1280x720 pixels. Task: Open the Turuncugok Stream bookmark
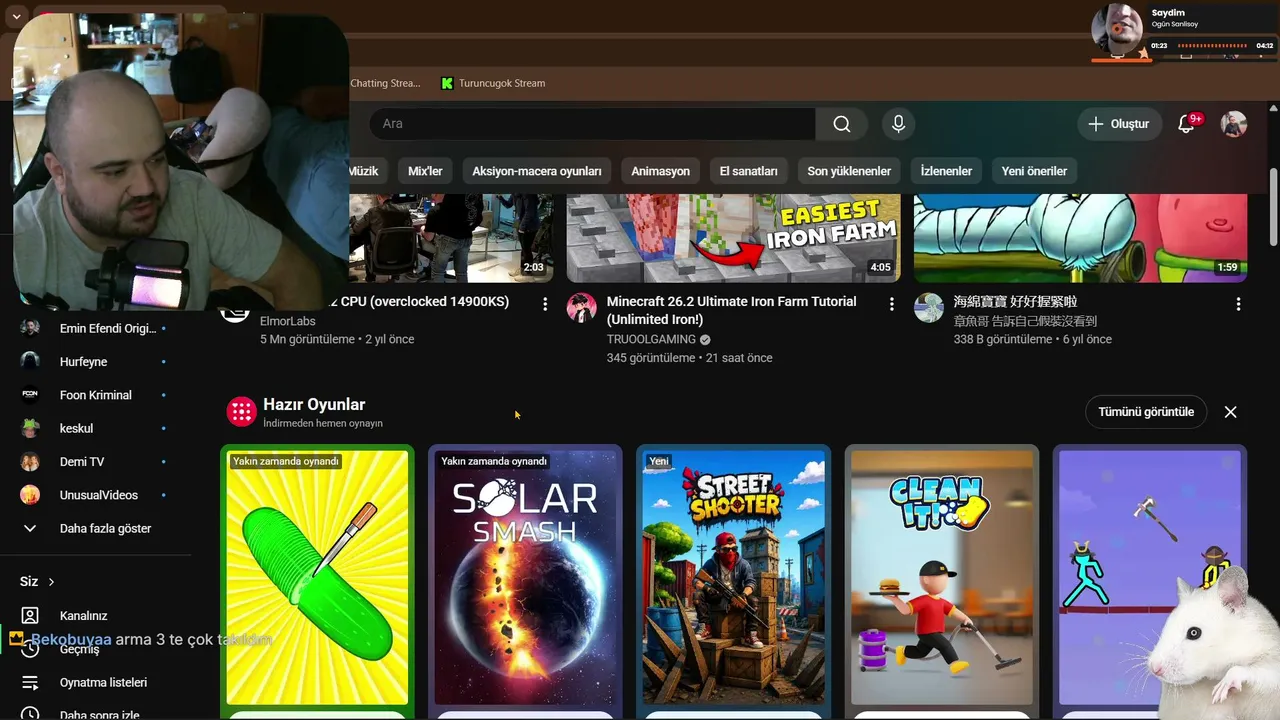493,83
